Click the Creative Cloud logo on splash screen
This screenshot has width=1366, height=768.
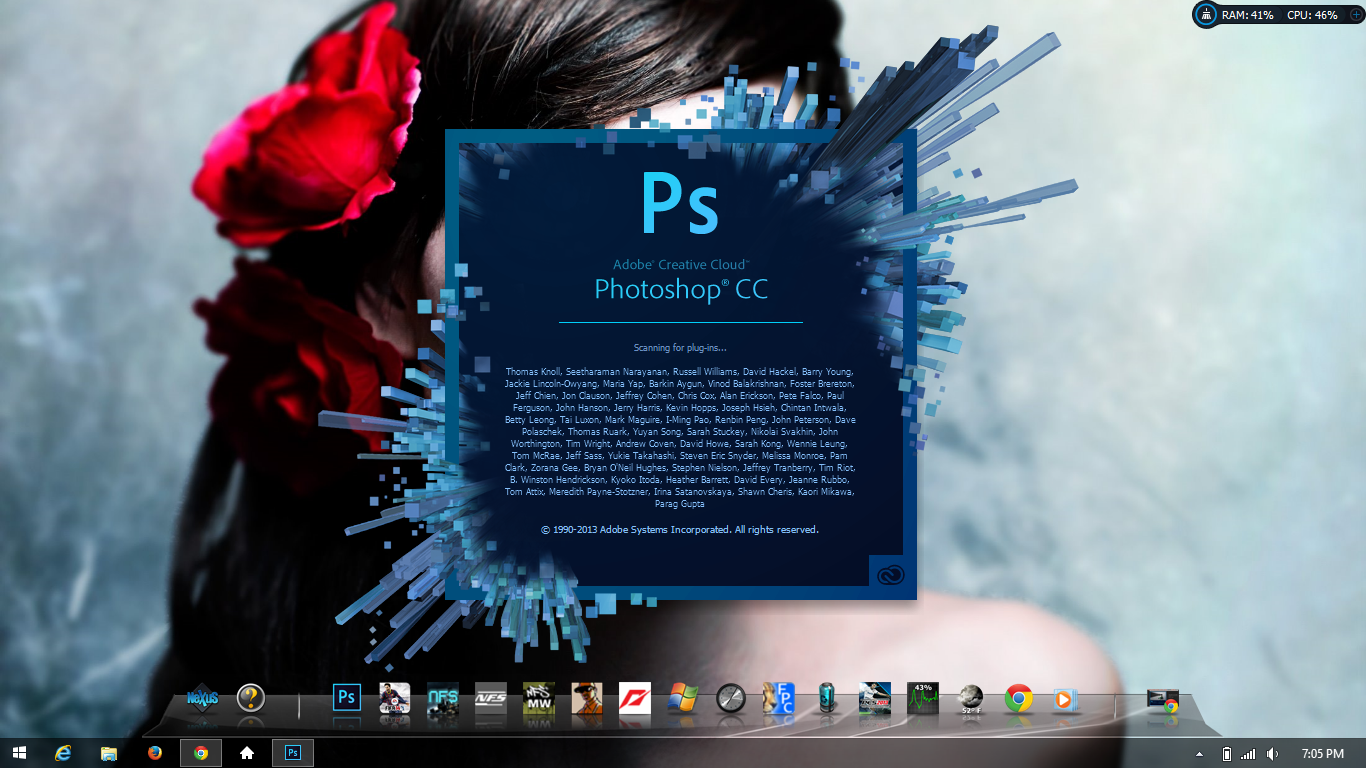[x=889, y=576]
